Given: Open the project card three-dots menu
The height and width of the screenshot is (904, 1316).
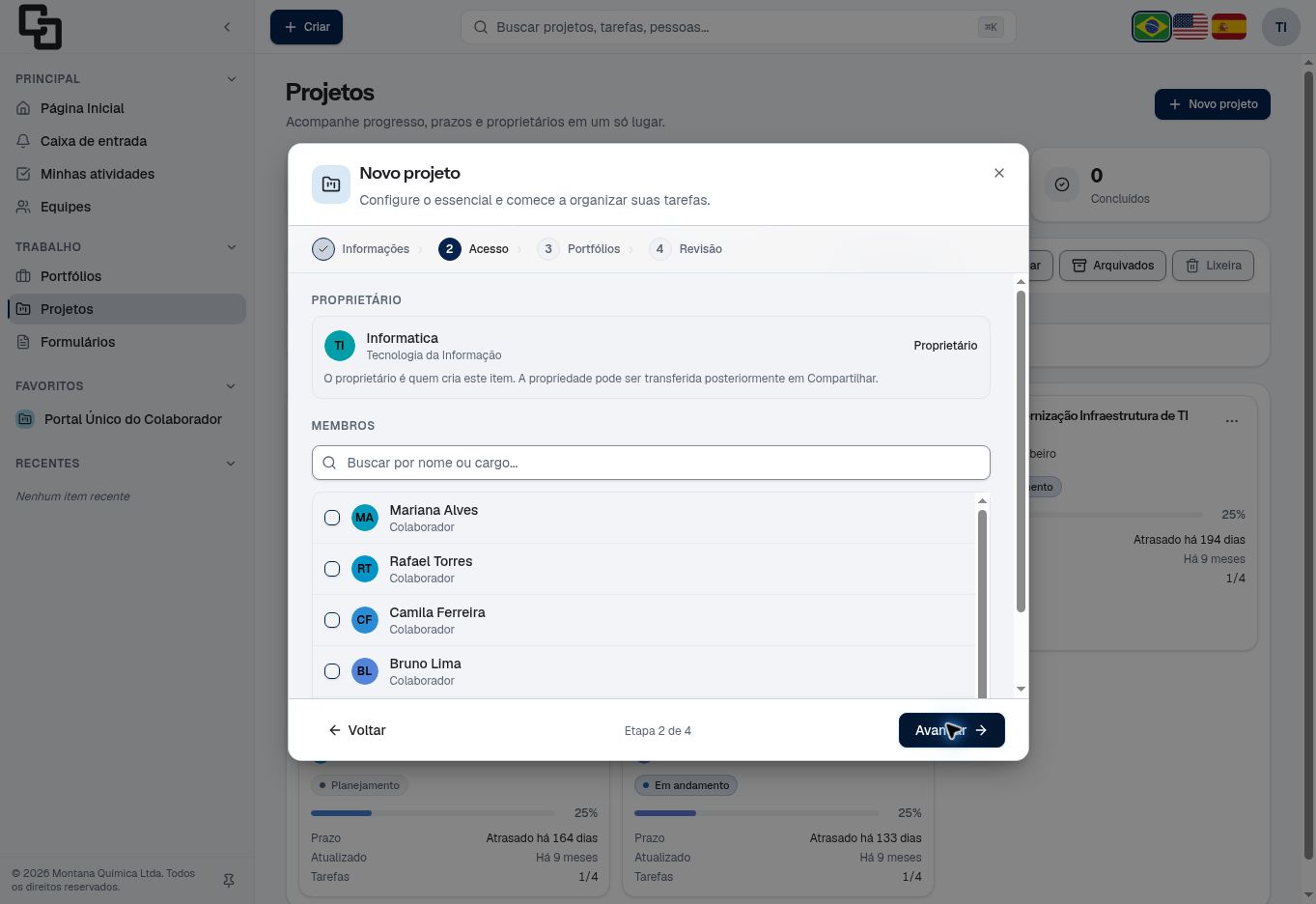Looking at the screenshot, I should pos(1232,421).
